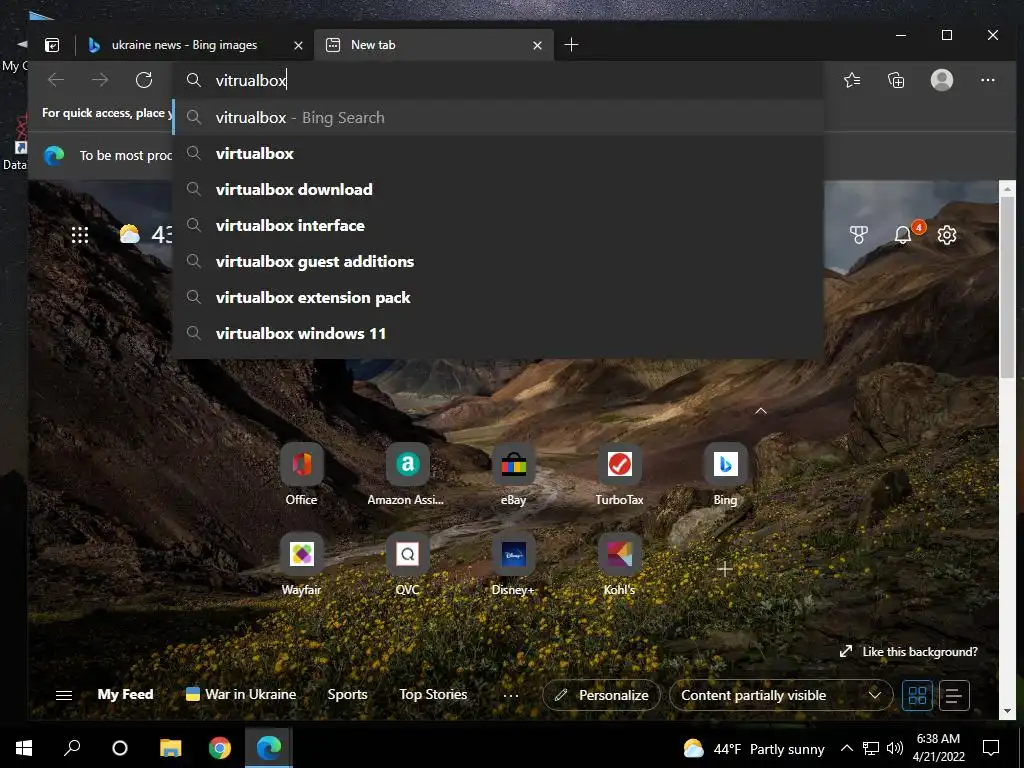1024x768 pixels.
Task: Add a new quick link site
Action: click(724, 569)
